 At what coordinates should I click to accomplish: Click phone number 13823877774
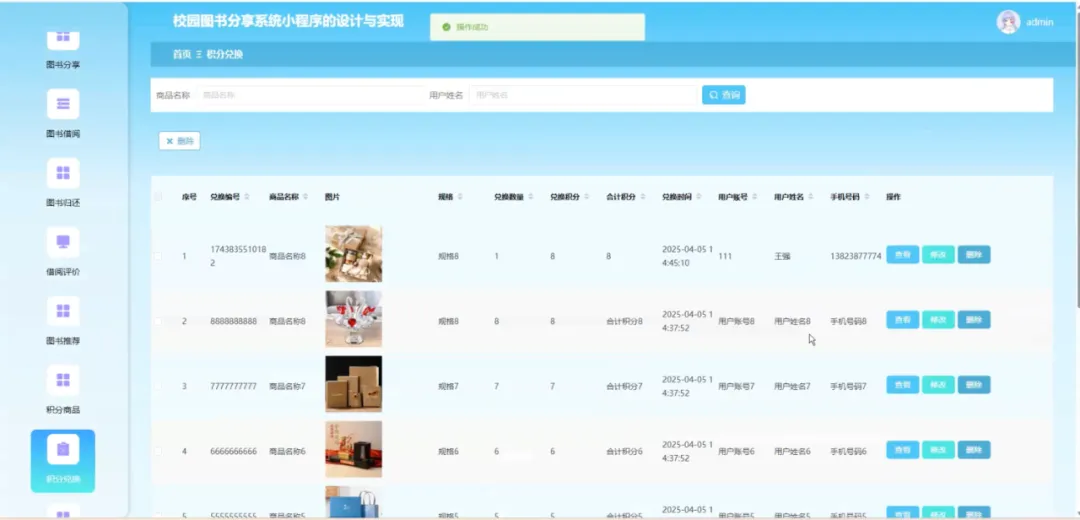pos(855,256)
